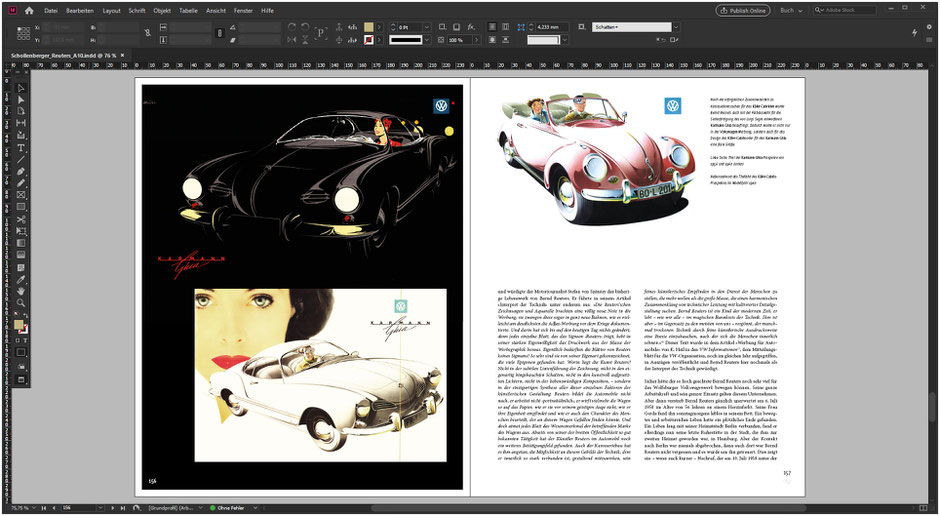
Task: Expand the stroke color options arrow
Action: (x=379, y=40)
